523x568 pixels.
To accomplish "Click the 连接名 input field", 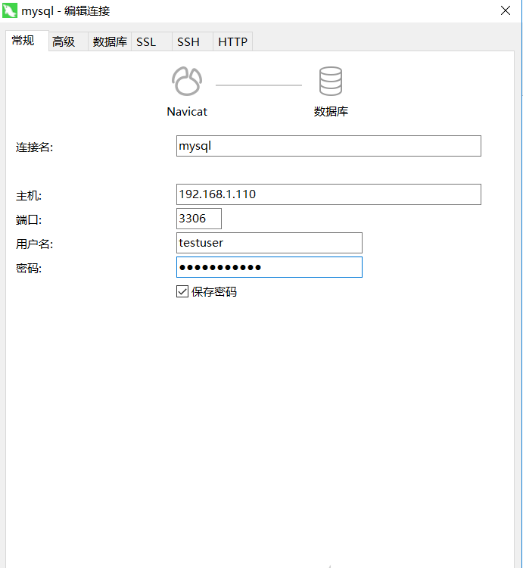I will (329, 146).
